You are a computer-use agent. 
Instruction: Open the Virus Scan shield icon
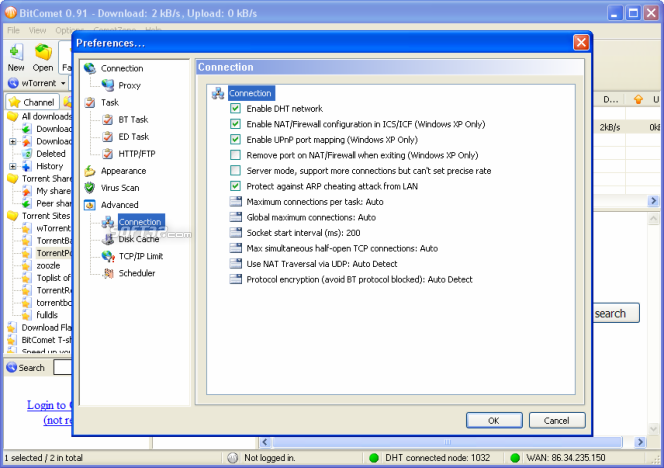tap(90, 188)
